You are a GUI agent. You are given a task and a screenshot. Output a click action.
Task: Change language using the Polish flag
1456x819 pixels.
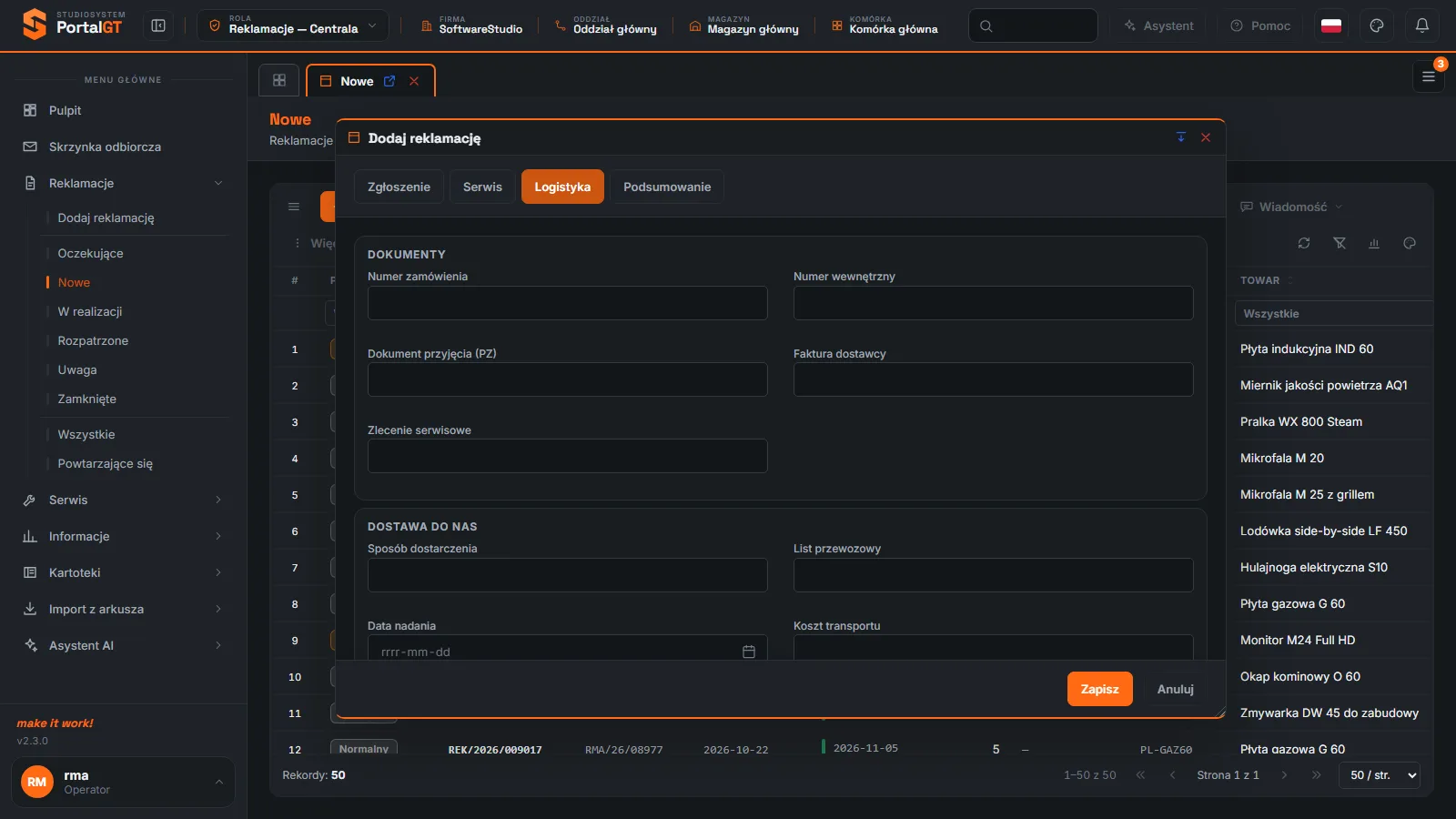[1331, 25]
